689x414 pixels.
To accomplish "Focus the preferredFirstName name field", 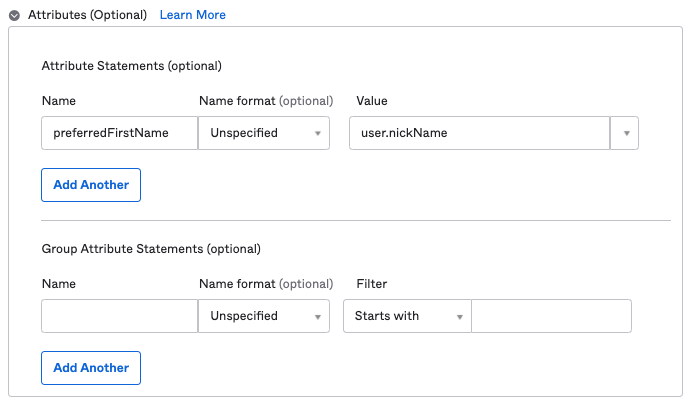I will click(119, 133).
